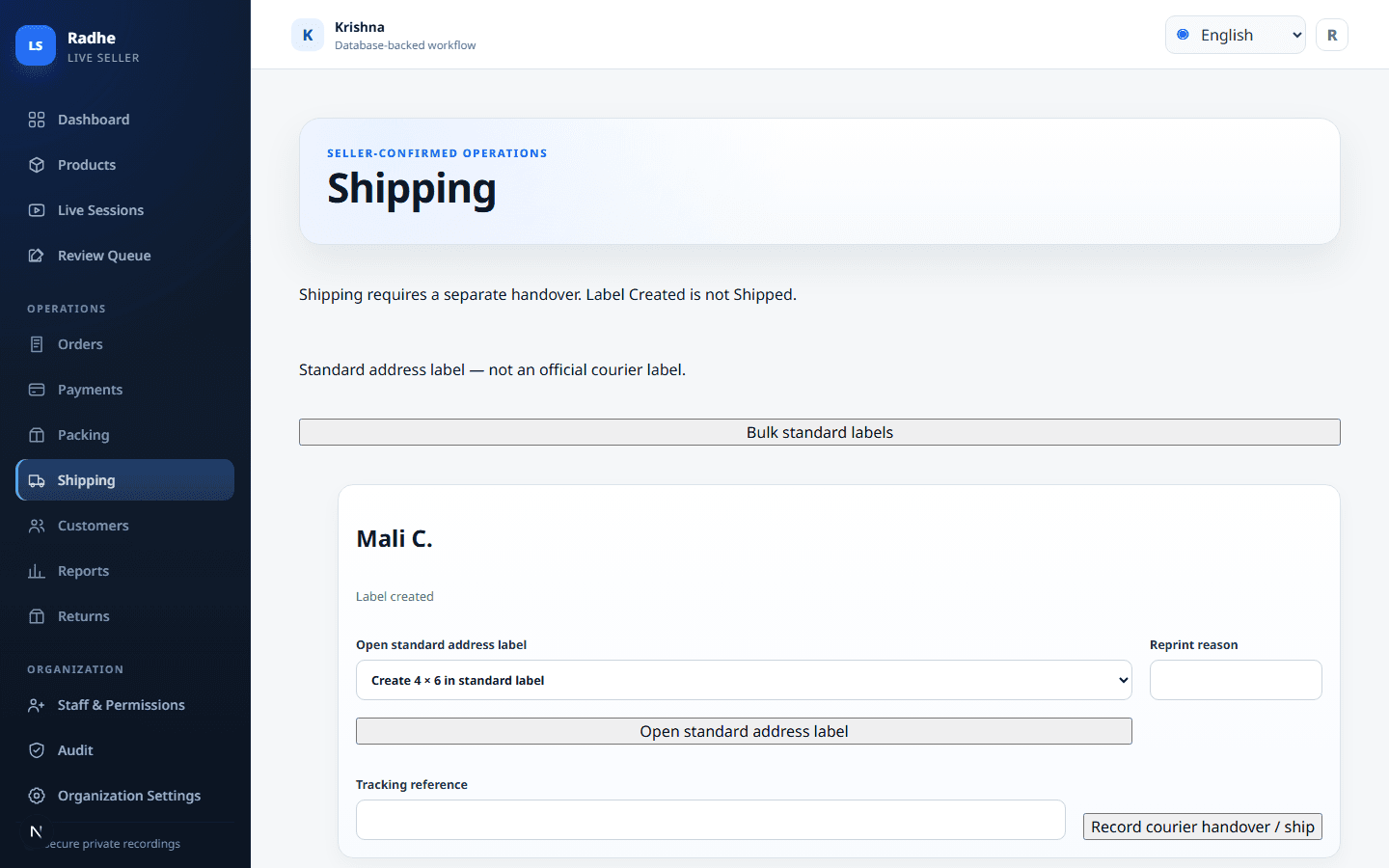Focus the Reprint reason input field
Viewport: 1389px width, 868px height.
(1236, 680)
